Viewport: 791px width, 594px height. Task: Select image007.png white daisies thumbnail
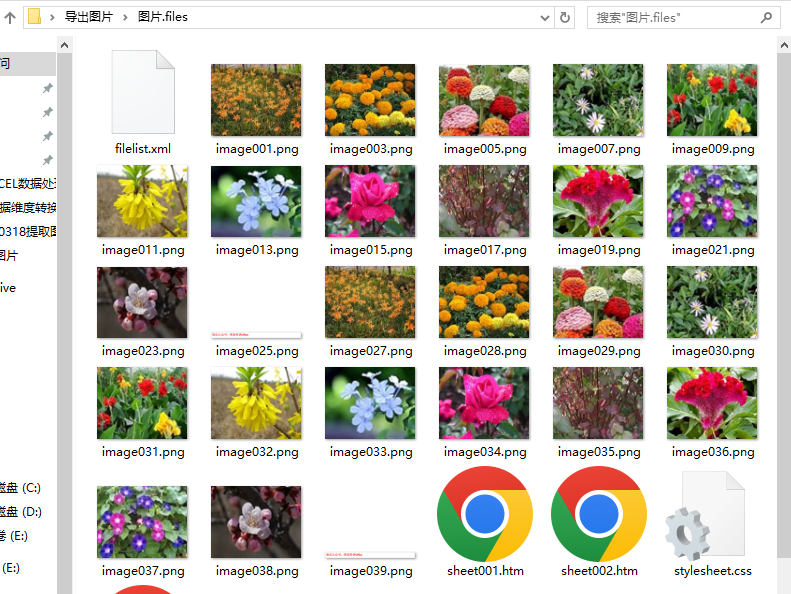[x=598, y=100]
